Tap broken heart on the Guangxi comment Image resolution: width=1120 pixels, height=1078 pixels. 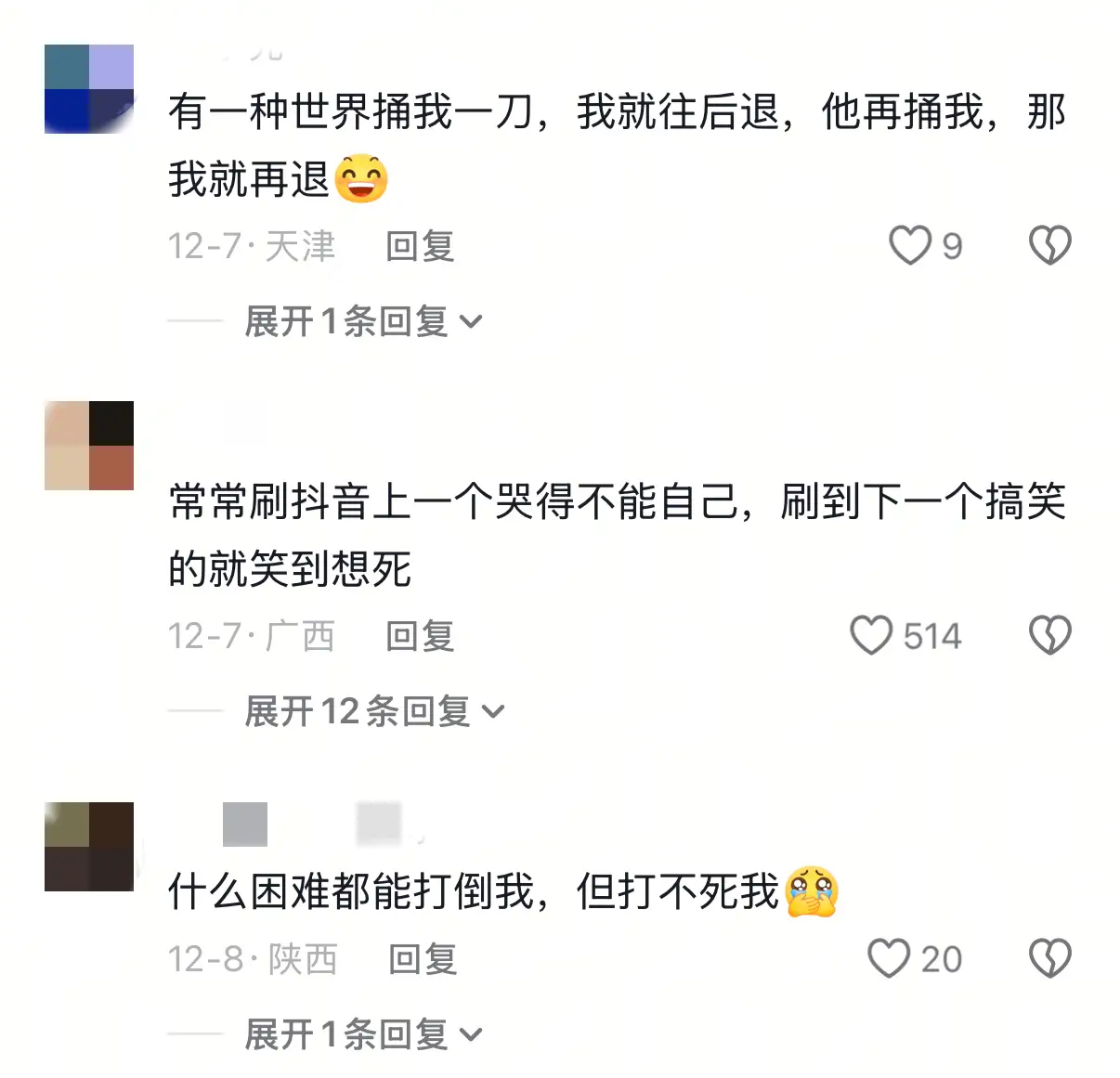[x=1050, y=636]
